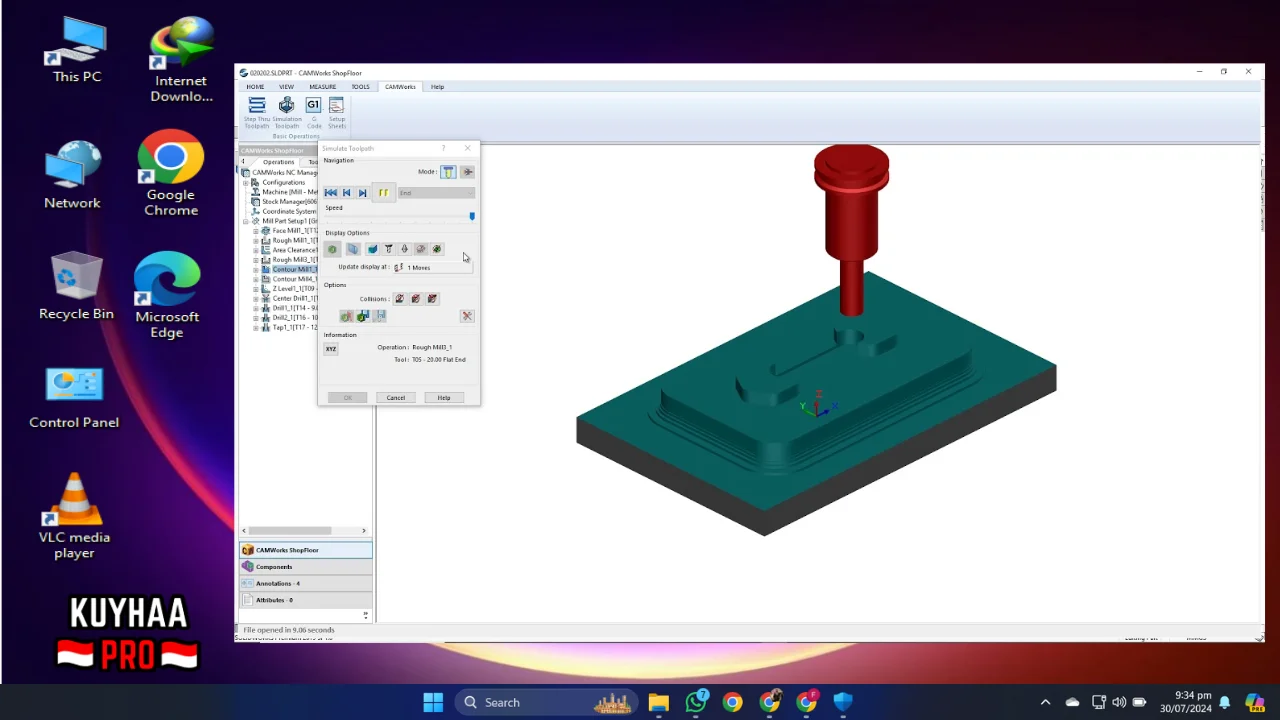Expand Area Clearance1 operation

click(x=256, y=250)
